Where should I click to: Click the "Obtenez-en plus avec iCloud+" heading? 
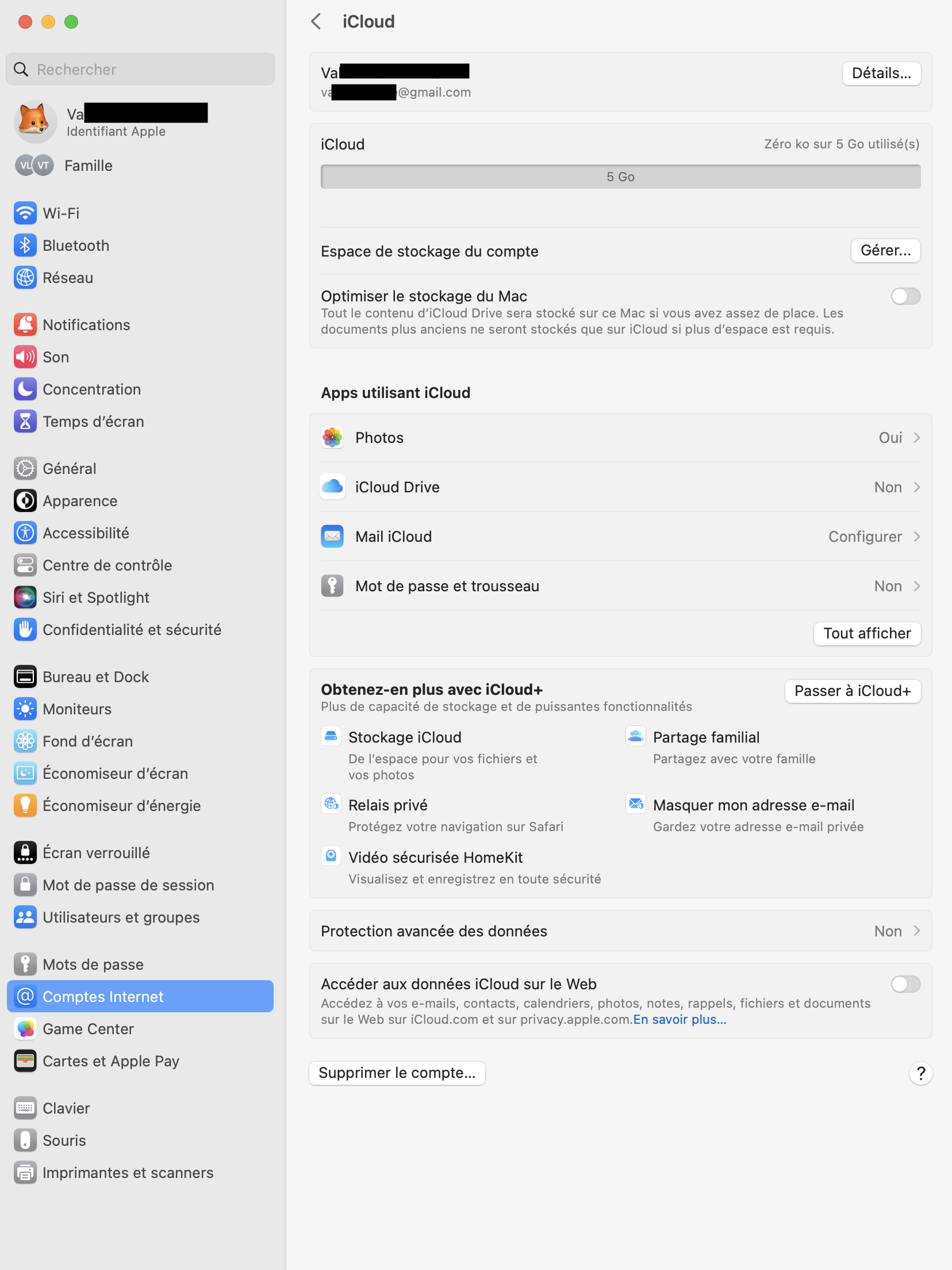(x=432, y=690)
